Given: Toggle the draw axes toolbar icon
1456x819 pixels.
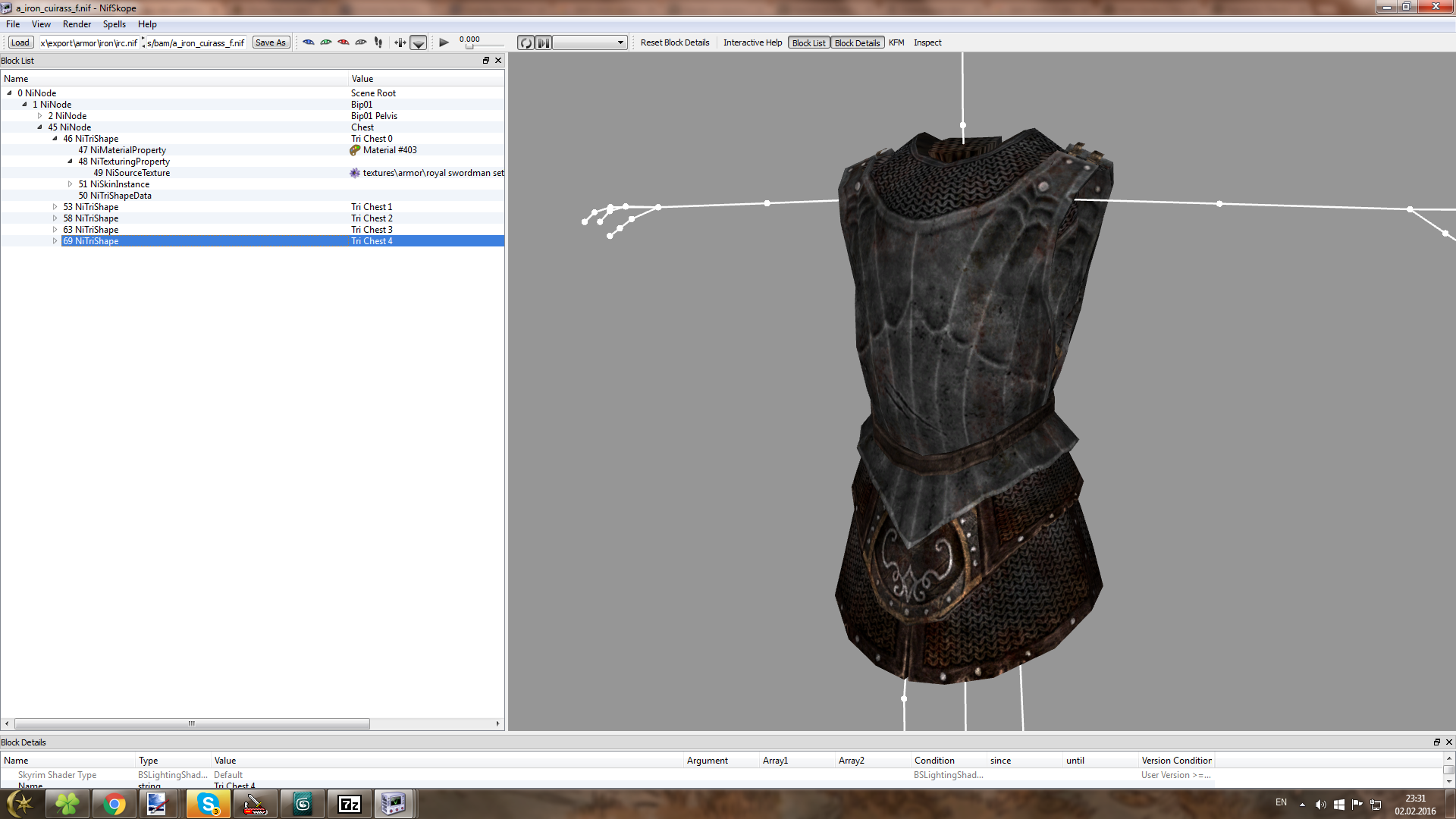Looking at the screenshot, I should pyautogui.click(x=400, y=42).
